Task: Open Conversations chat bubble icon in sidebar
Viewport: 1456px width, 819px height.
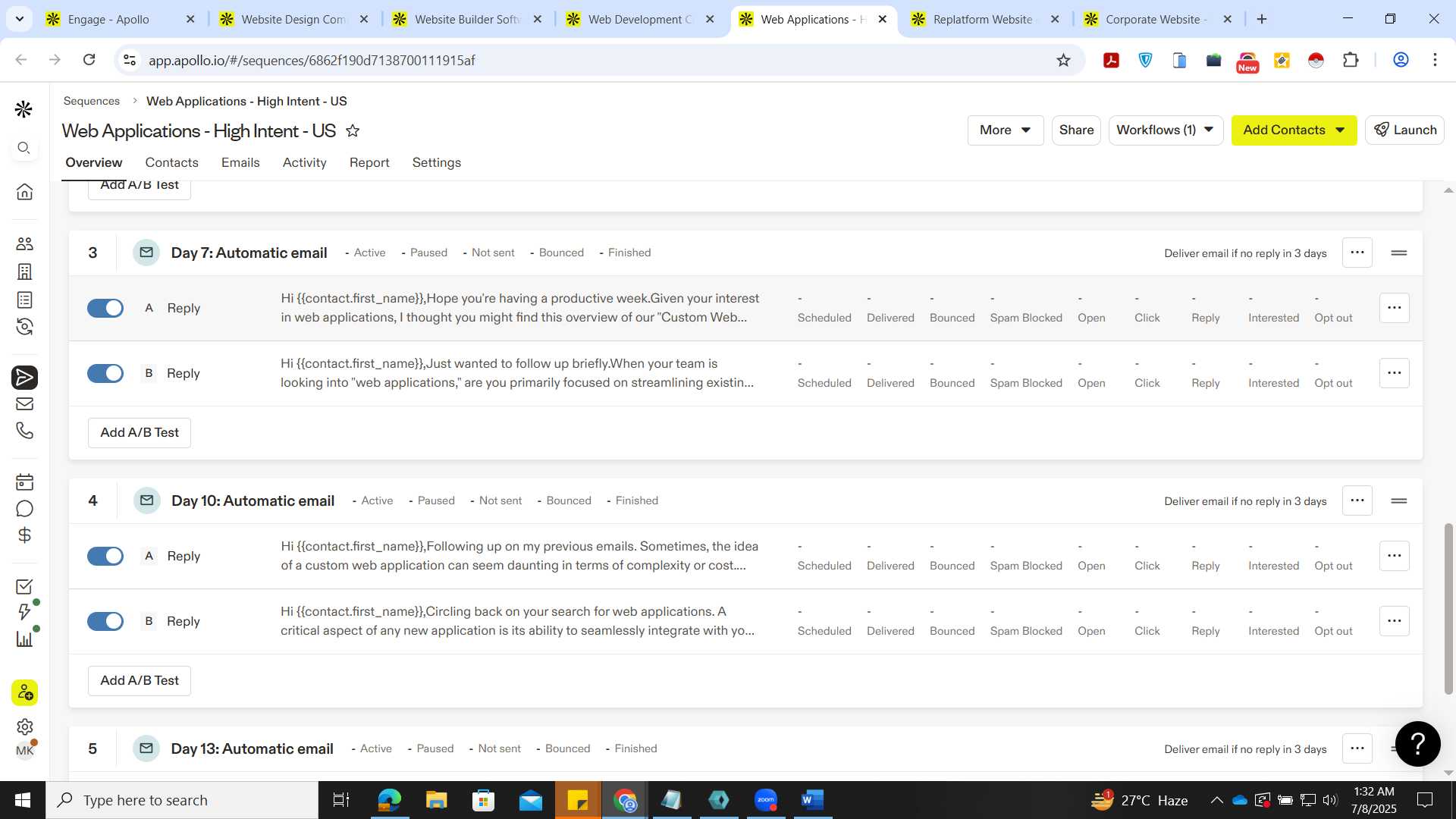Action: click(x=24, y=509)
